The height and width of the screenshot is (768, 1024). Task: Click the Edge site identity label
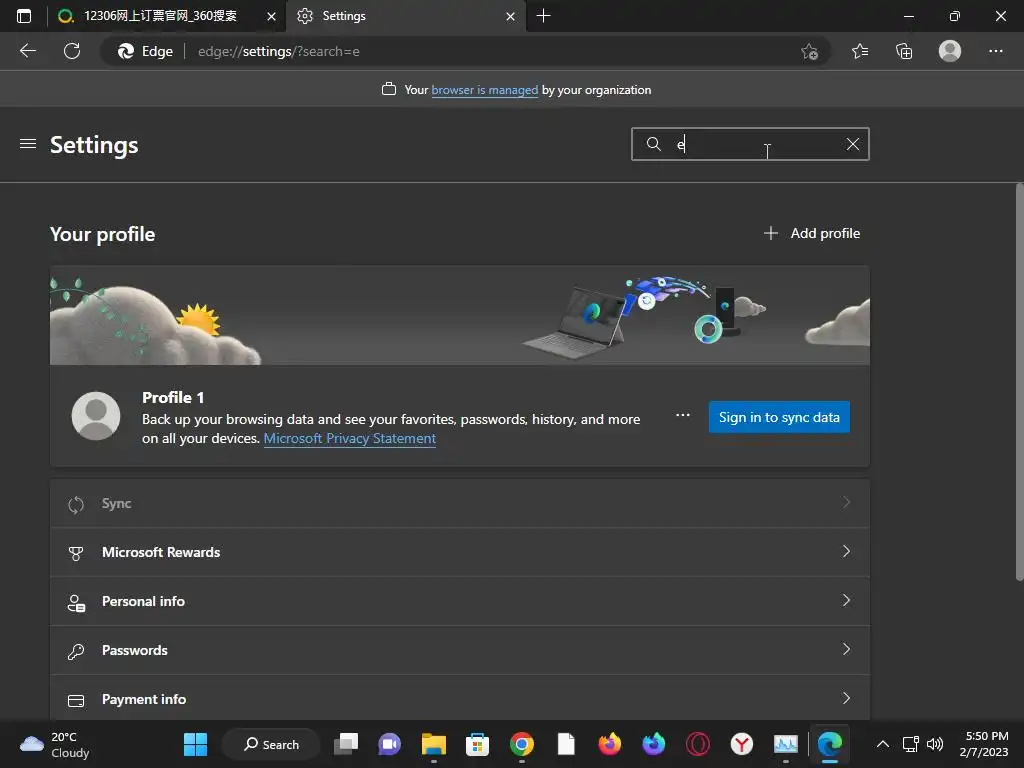[x=145, y=51]
